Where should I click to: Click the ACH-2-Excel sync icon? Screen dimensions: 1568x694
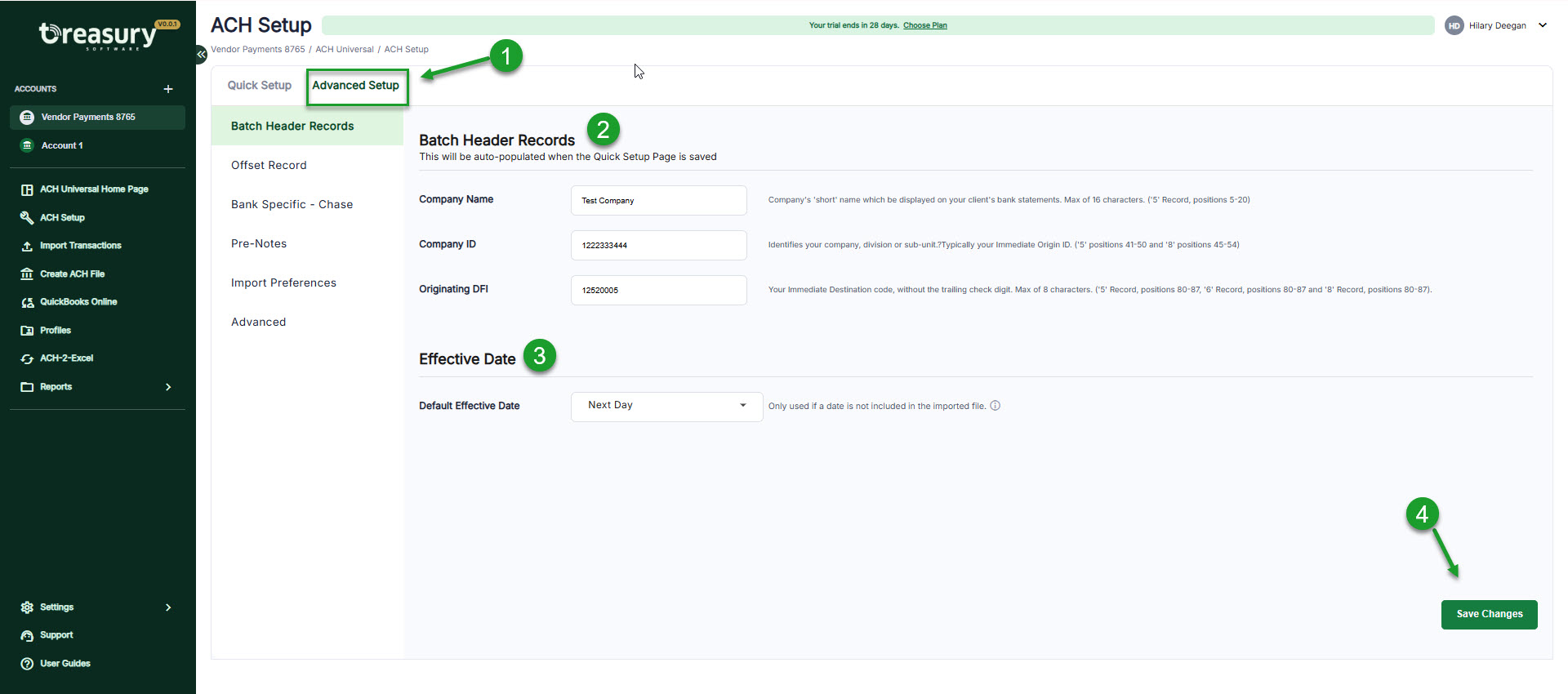click(27, 358)
